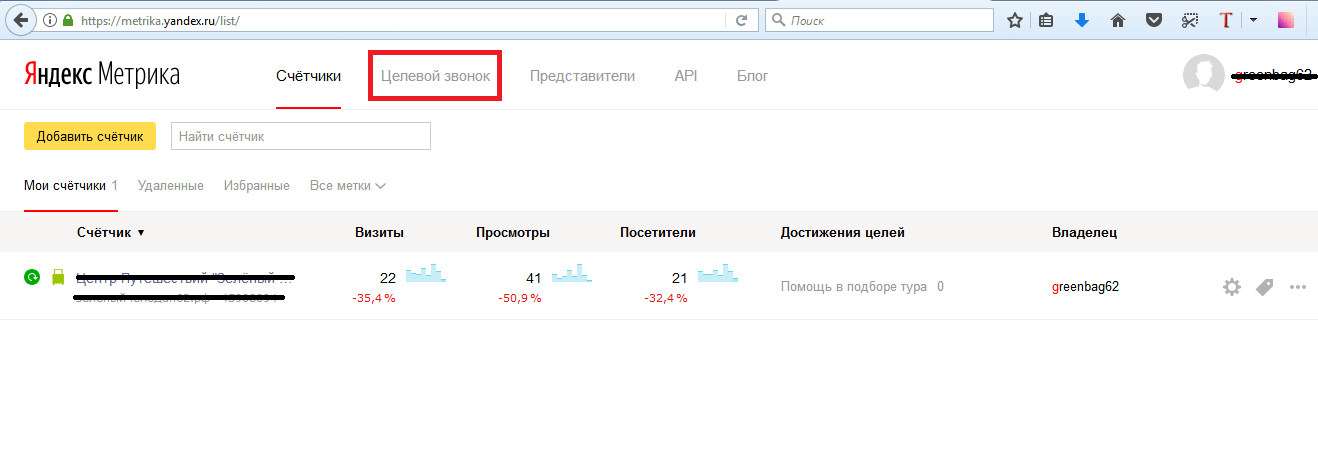Click the Добавить счётчик button

pyautogui.click(x=90, y=136)
